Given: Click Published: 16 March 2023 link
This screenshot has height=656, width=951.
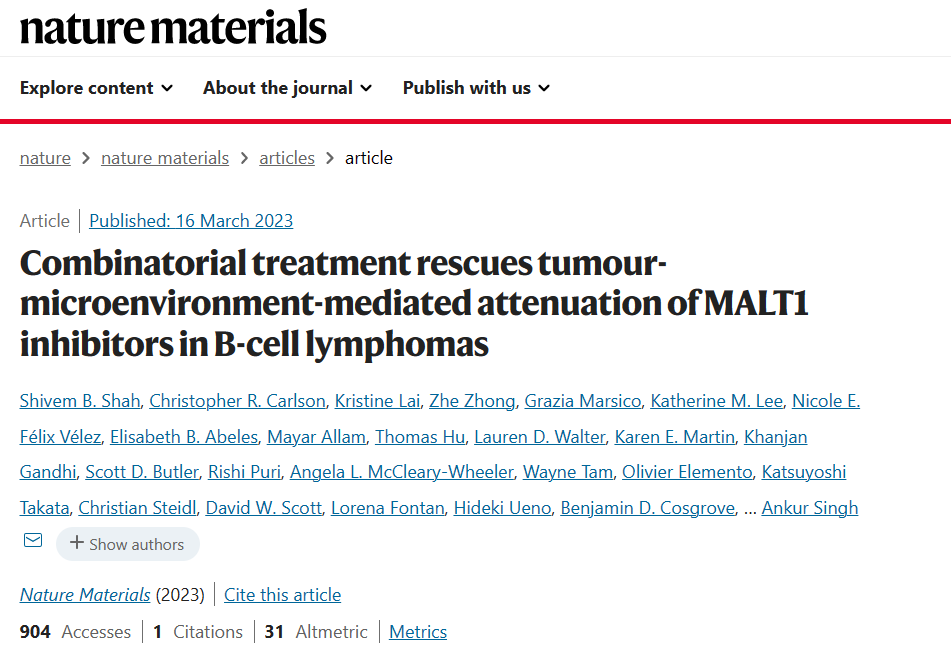Looking at the screenshot, I should (191, 221).
